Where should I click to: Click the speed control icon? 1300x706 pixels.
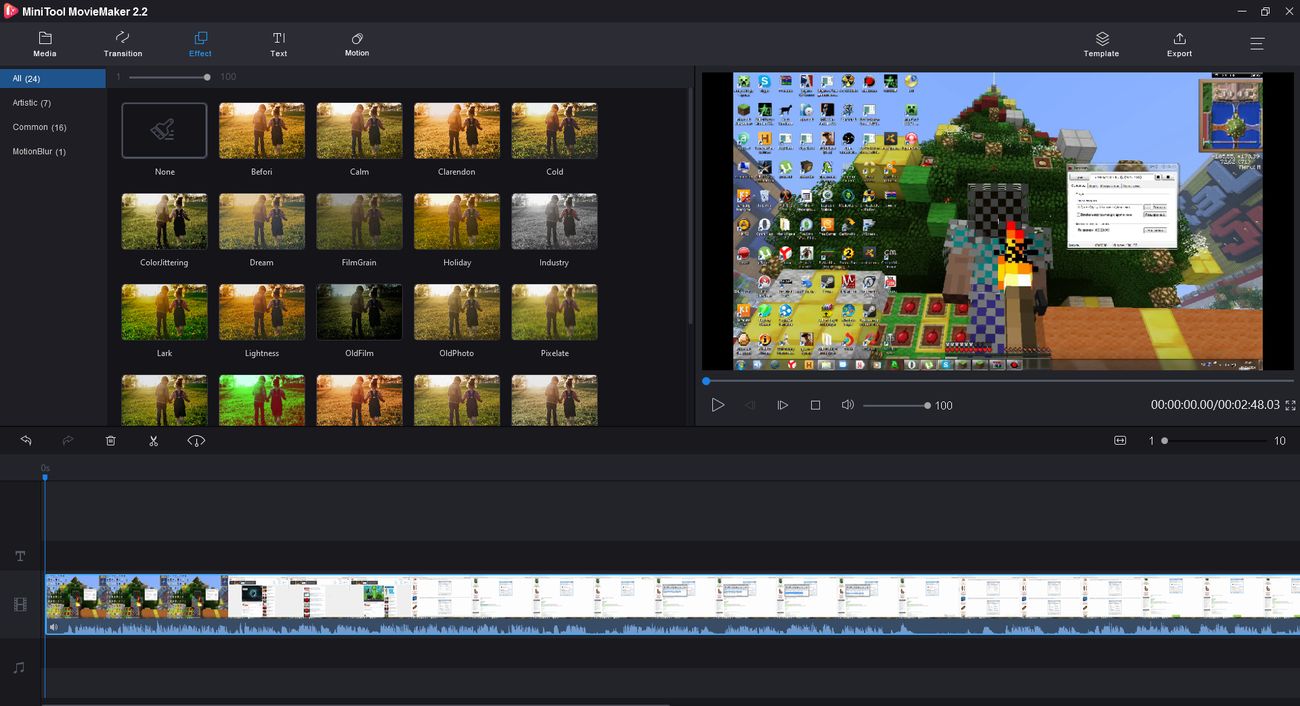coord(196,440)
